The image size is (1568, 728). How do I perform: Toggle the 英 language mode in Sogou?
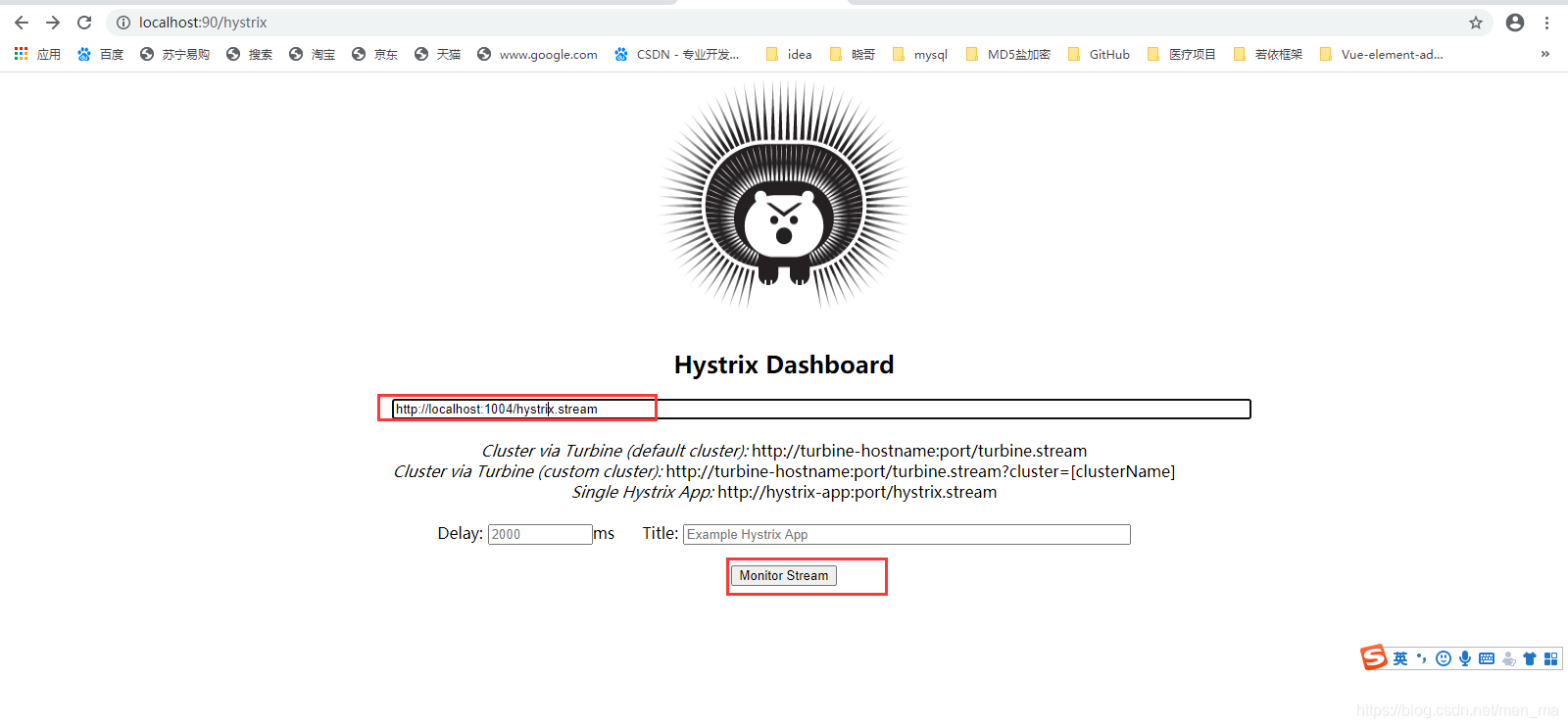coord(1399,658)
